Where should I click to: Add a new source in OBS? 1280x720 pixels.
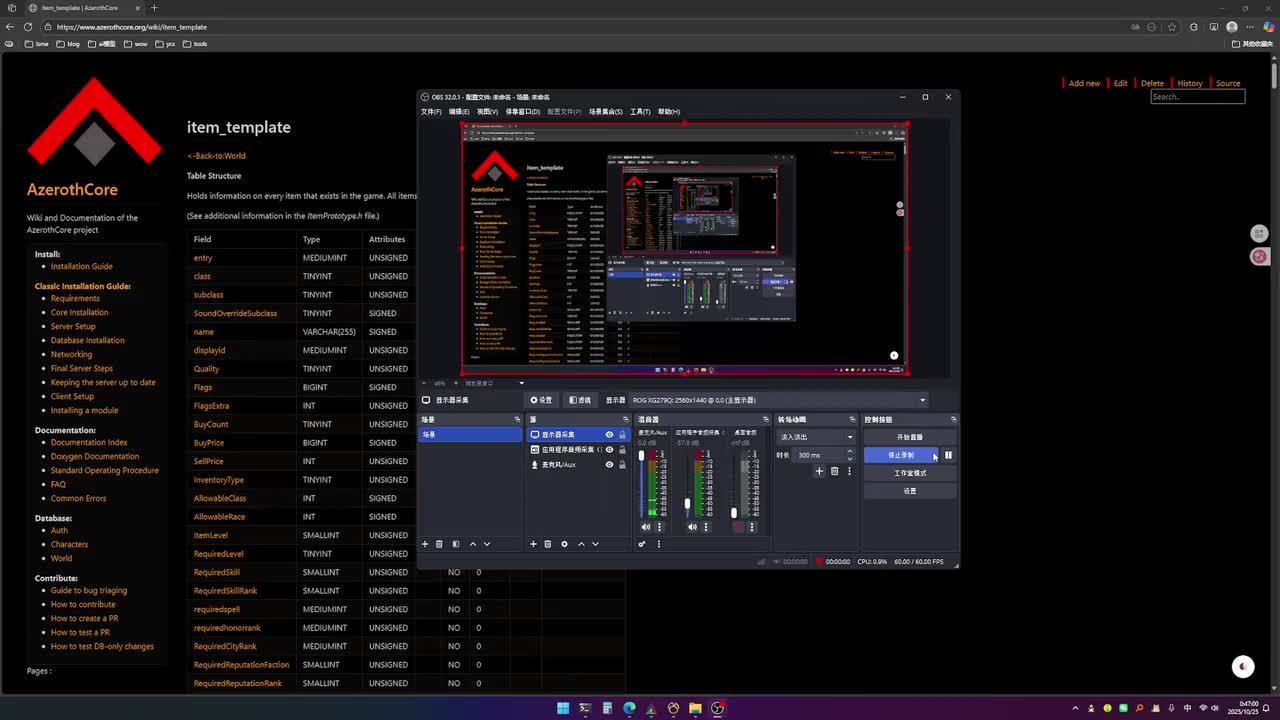pos(533,544)
